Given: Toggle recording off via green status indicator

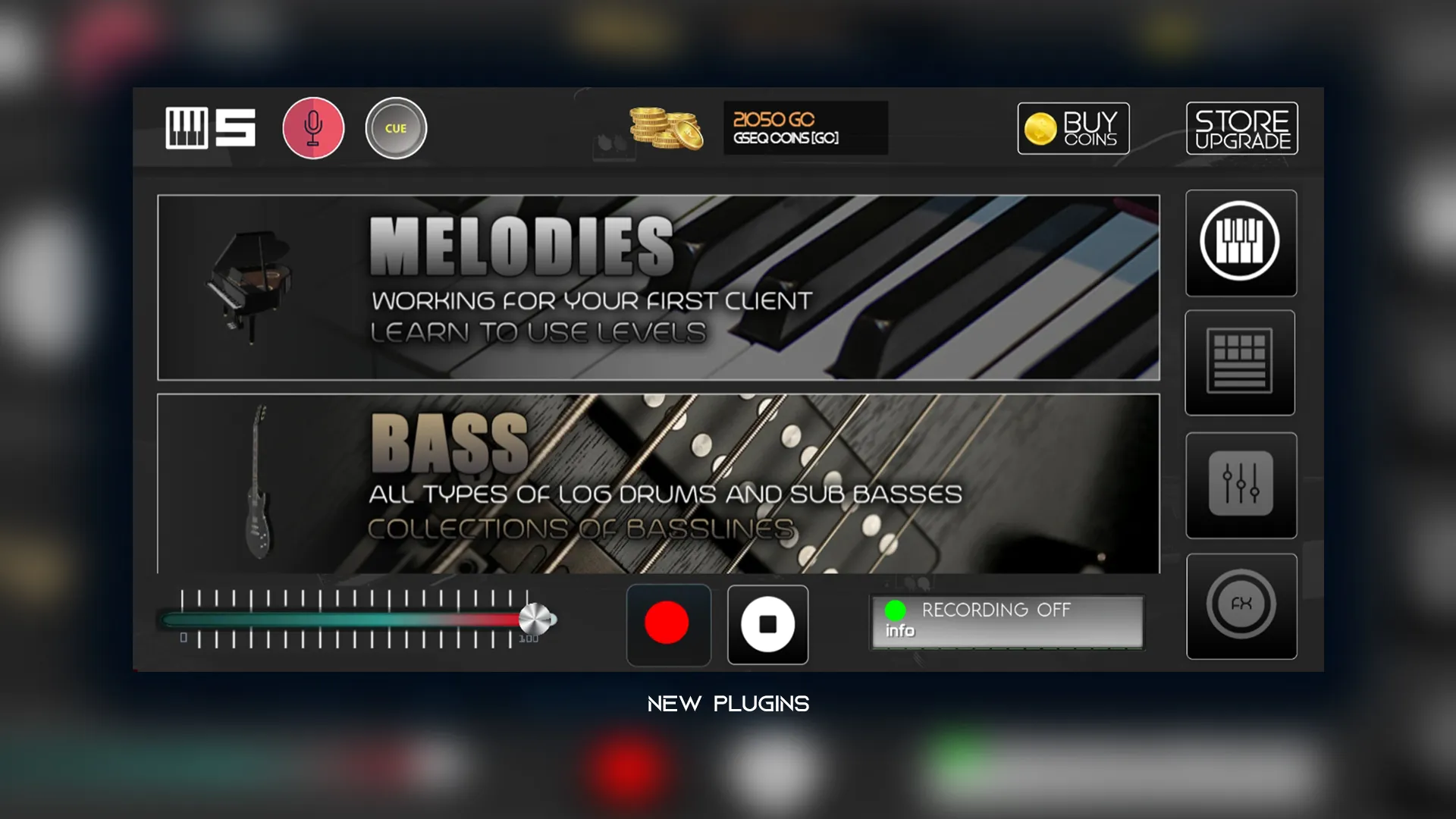Looking at the screenshot, I should tap(895, 609).
